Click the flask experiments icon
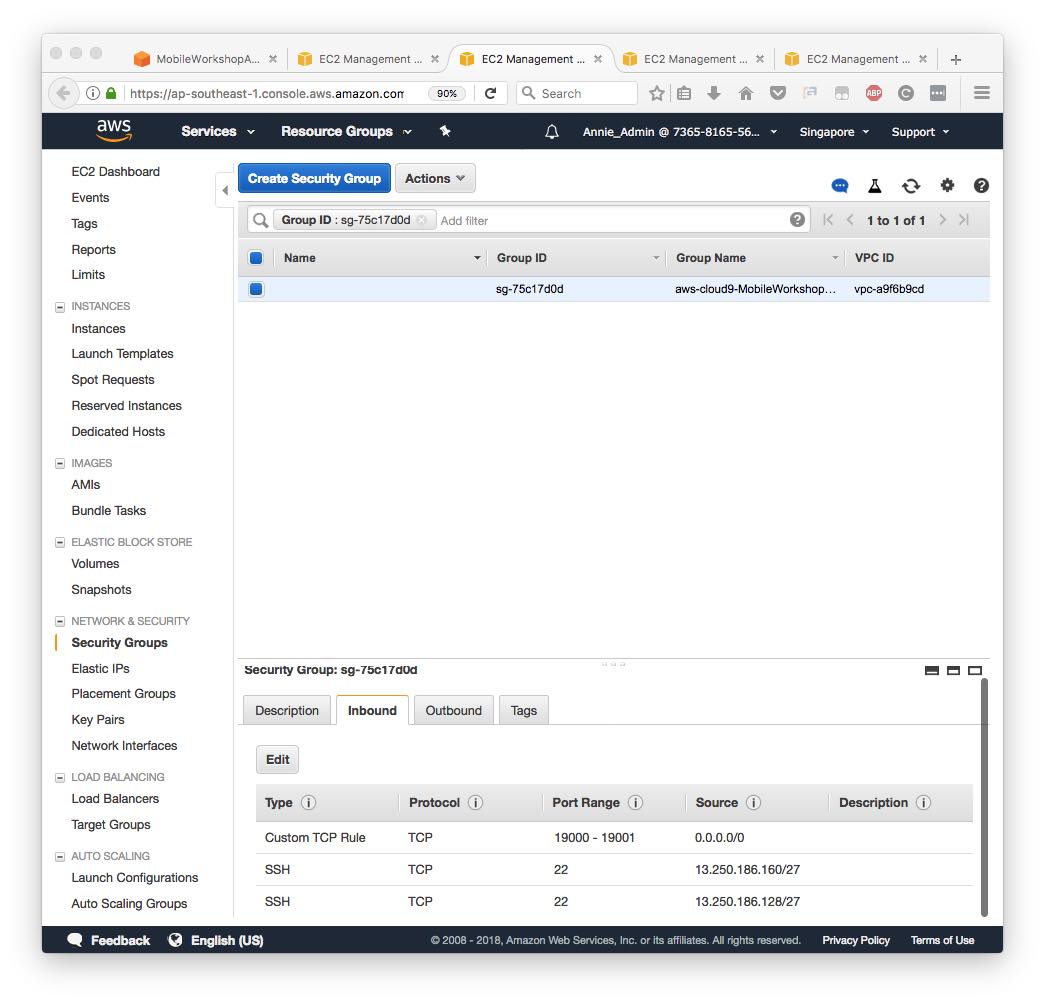Viewport: 1045px width, 1003px height. (x=875, y=186)
